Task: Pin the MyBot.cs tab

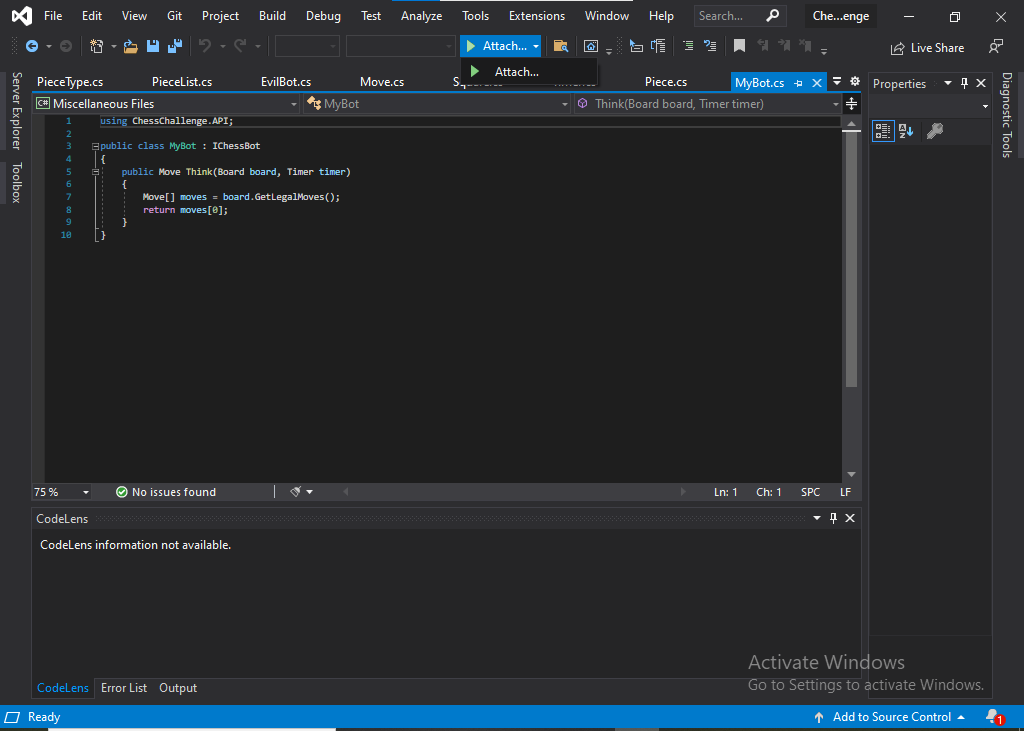Action: click(798, 83)
